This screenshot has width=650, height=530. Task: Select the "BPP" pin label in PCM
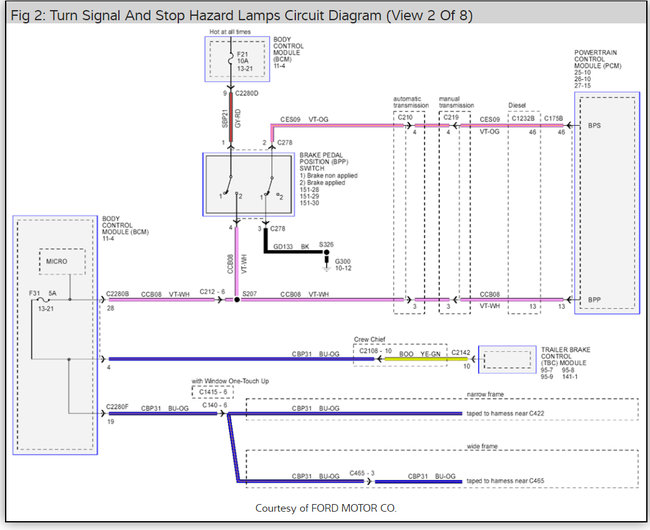[x=594, y=300]
